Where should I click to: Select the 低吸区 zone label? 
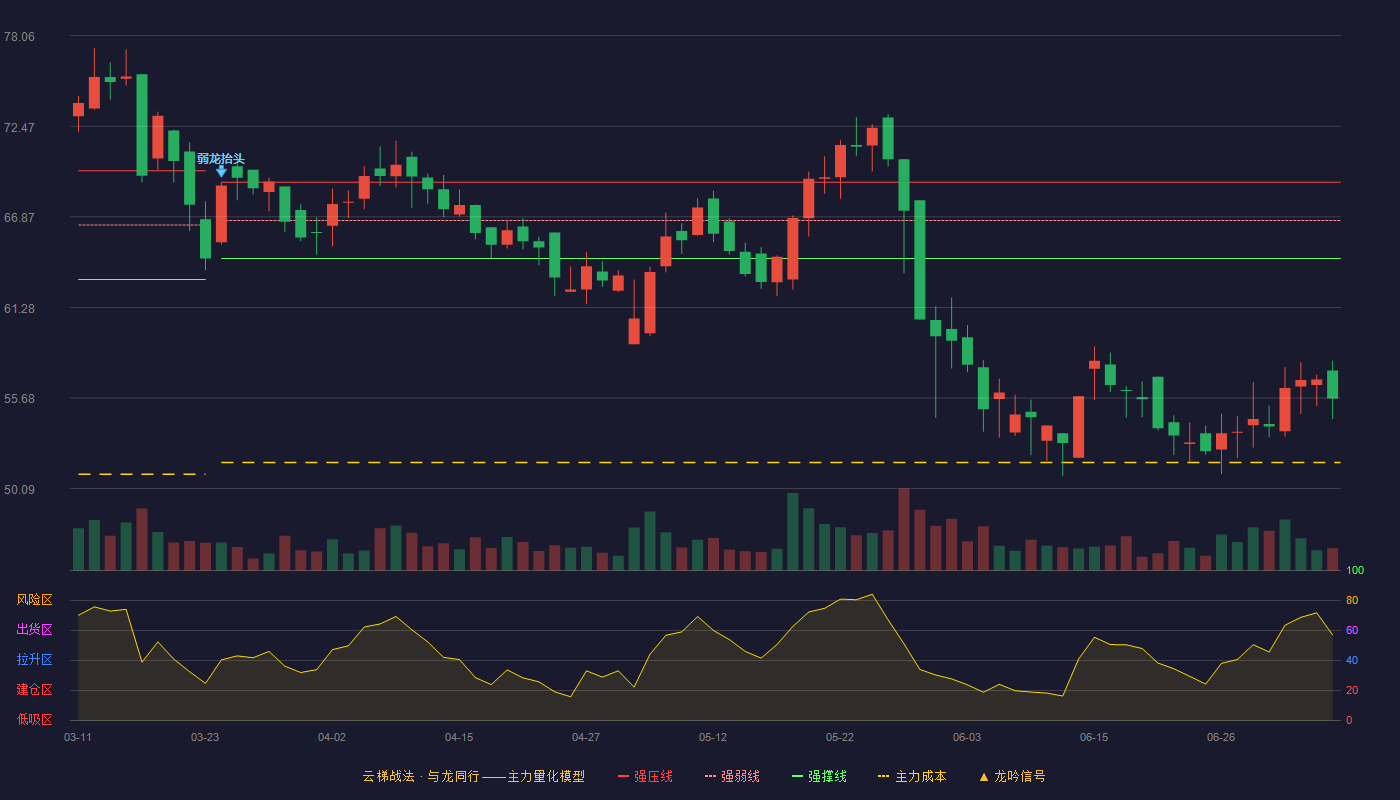tap(34, 719)
